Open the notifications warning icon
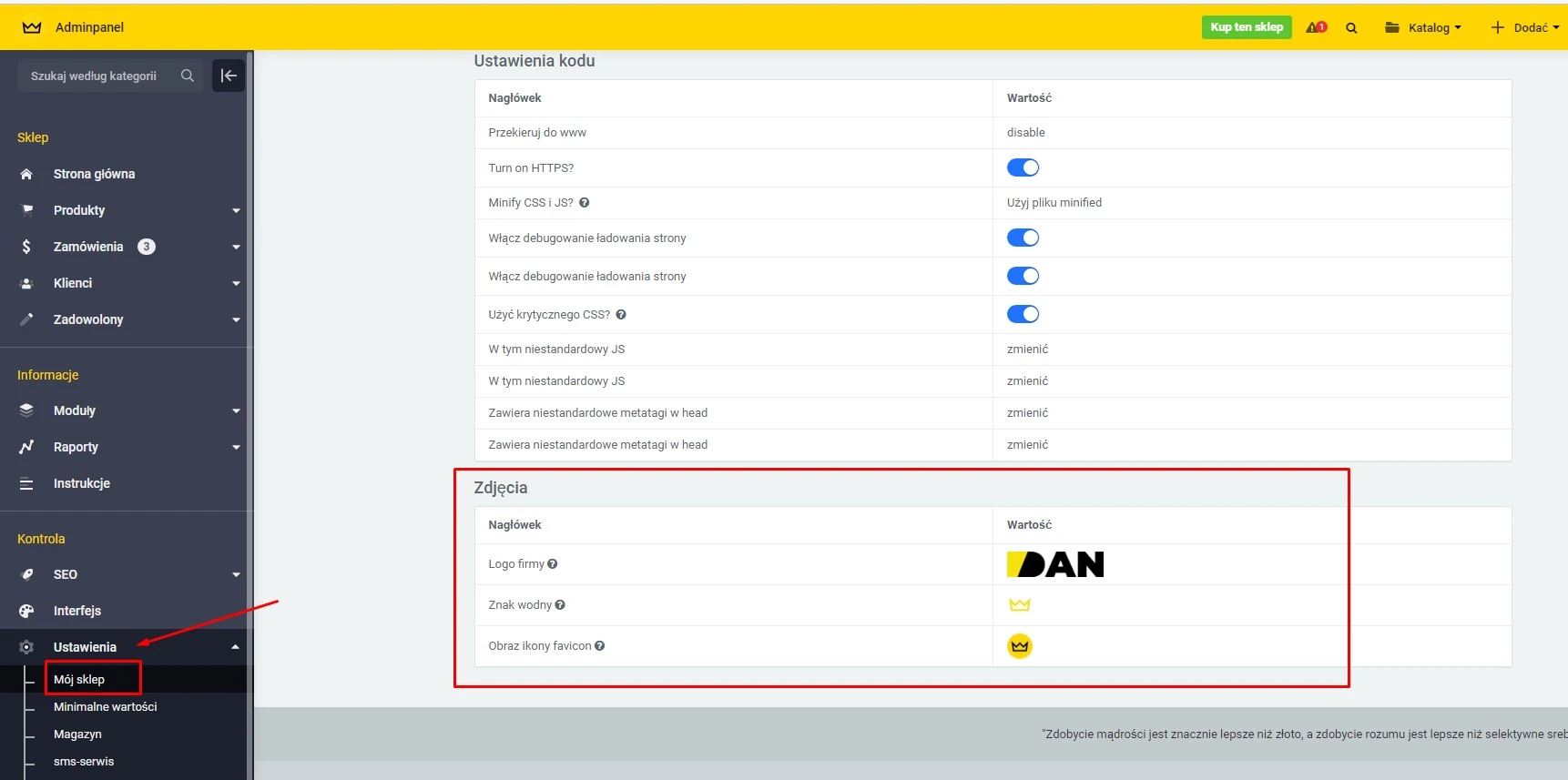 [x=1316, y=27]
